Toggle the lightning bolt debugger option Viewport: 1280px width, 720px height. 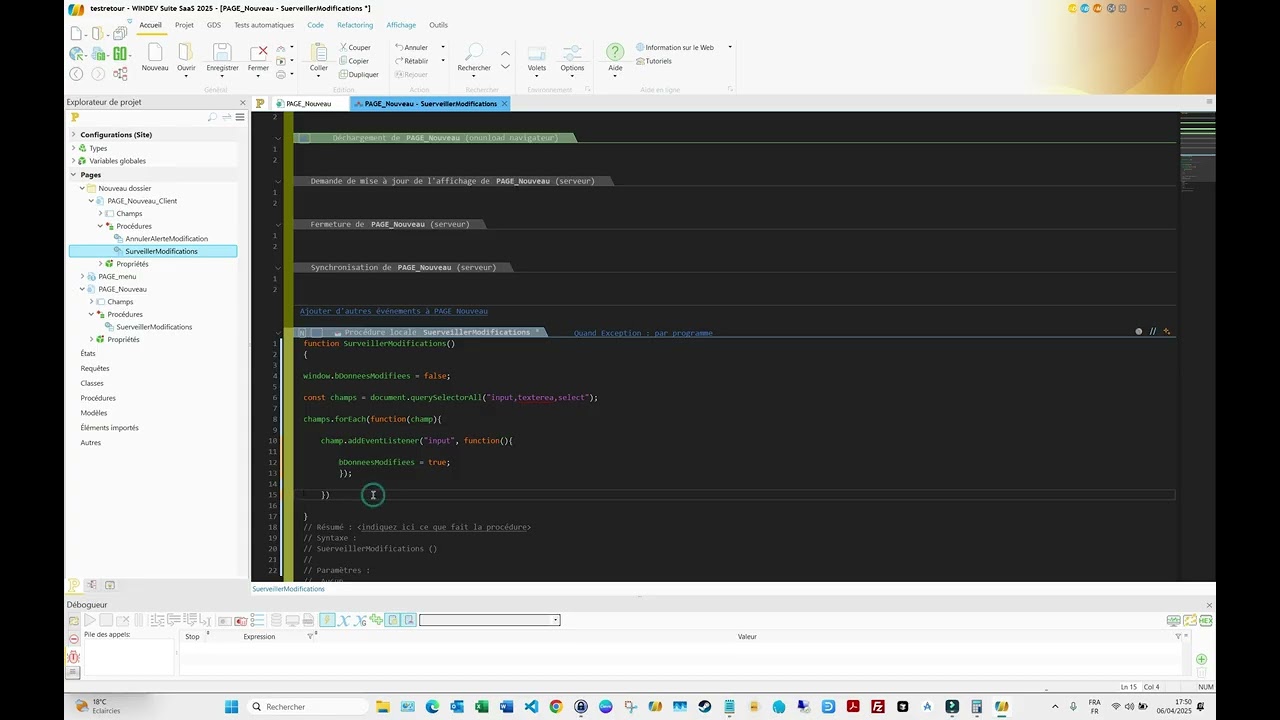click(x=327, y=620)
